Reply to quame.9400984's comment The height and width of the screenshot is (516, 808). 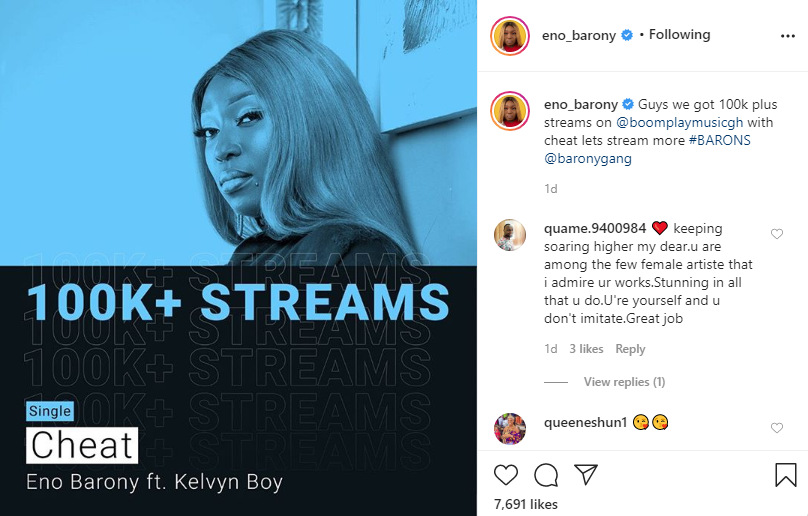(630, 349)
